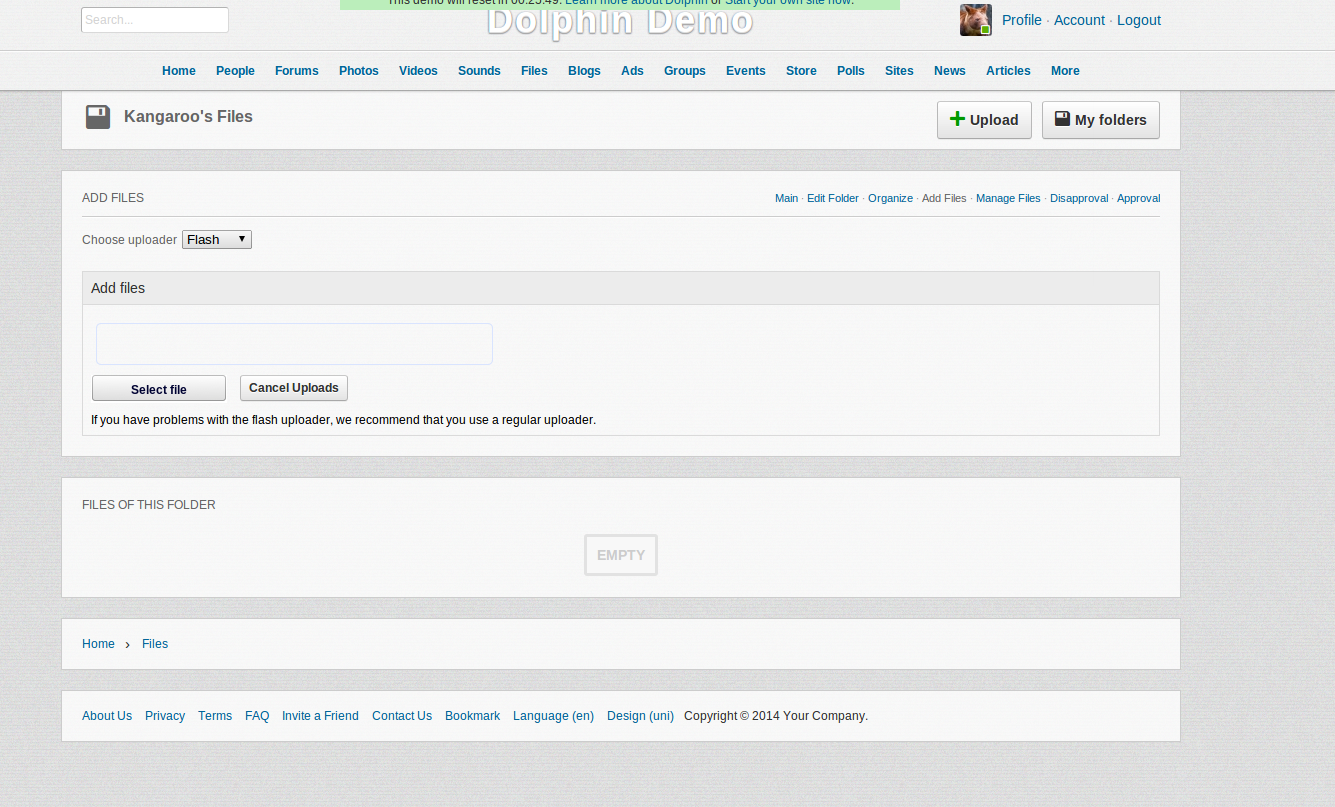Click Logout in the header

(x=1139, y=20)
